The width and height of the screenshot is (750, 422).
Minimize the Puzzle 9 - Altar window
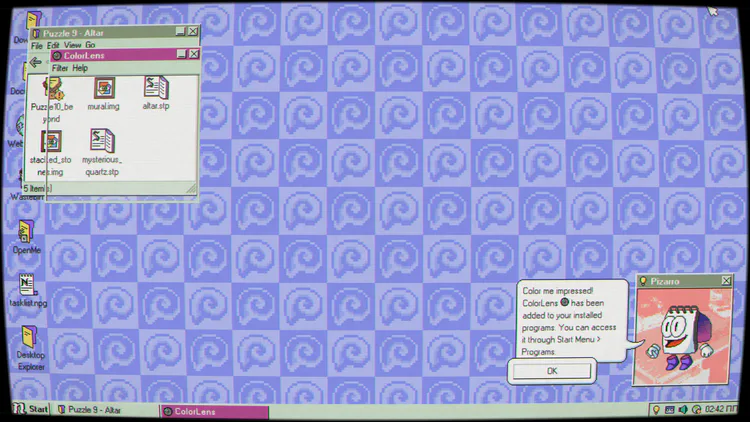(x=180, y=32)
